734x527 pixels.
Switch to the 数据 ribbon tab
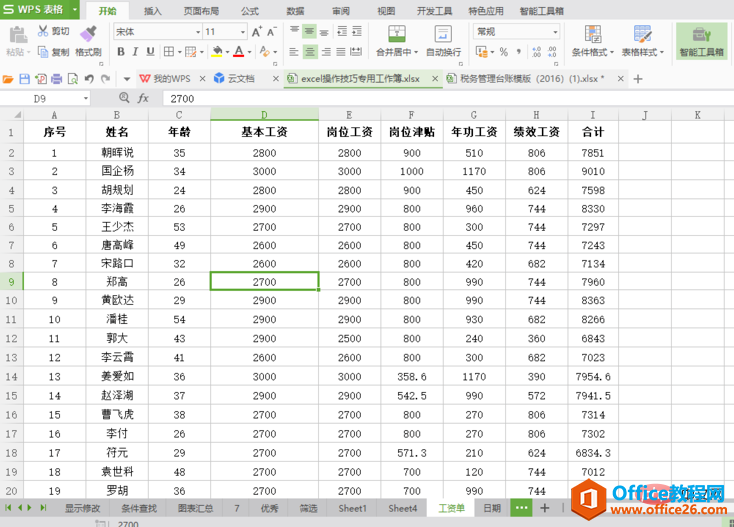295,10
